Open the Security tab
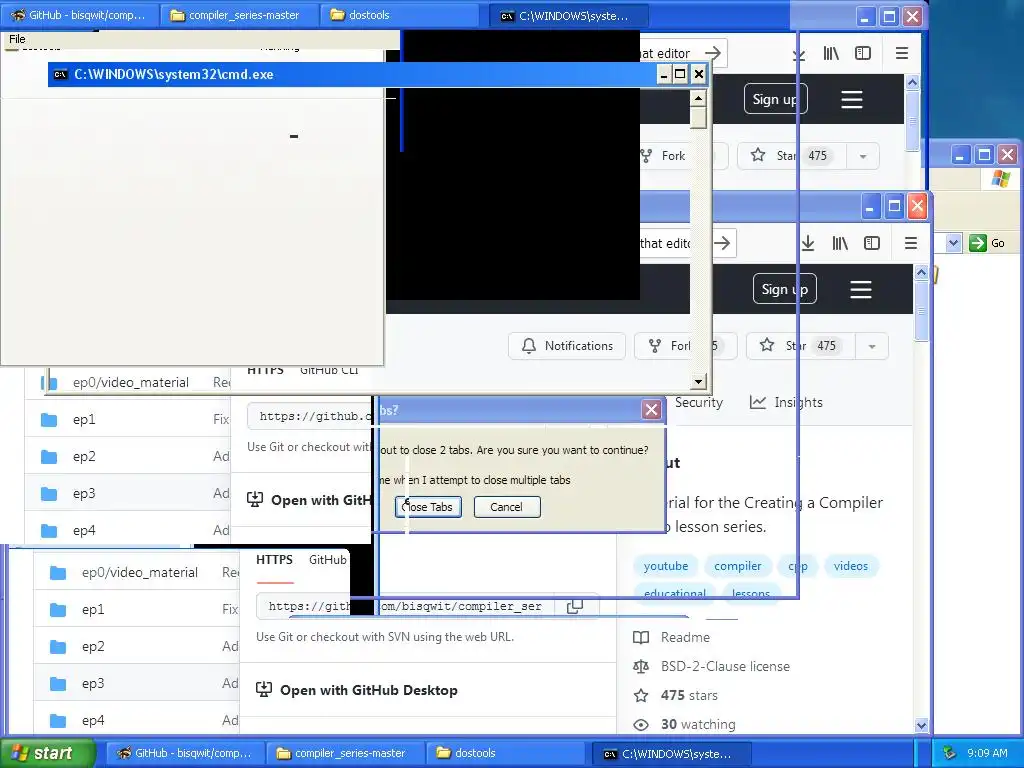 click(x=698, y=402)
